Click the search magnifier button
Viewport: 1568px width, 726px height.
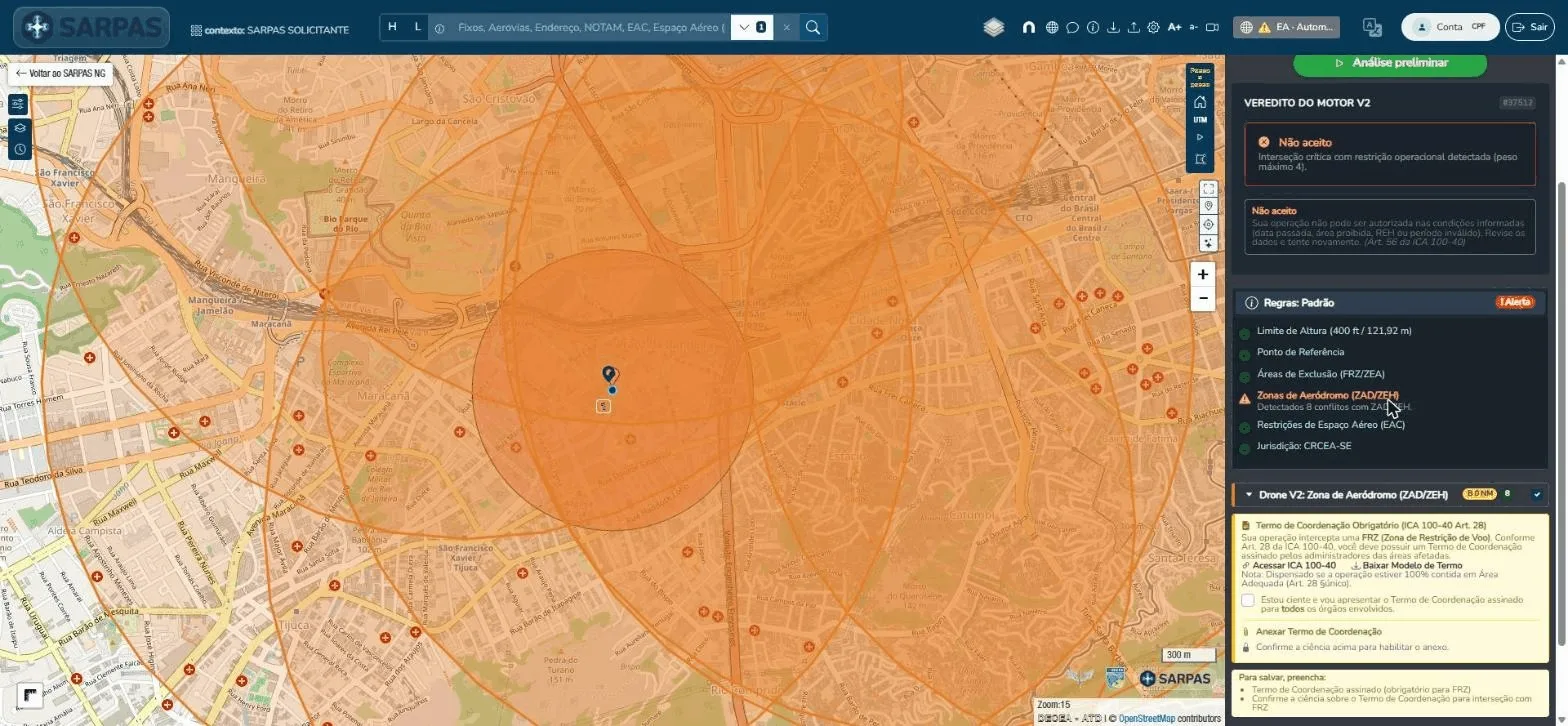point(813,28)
